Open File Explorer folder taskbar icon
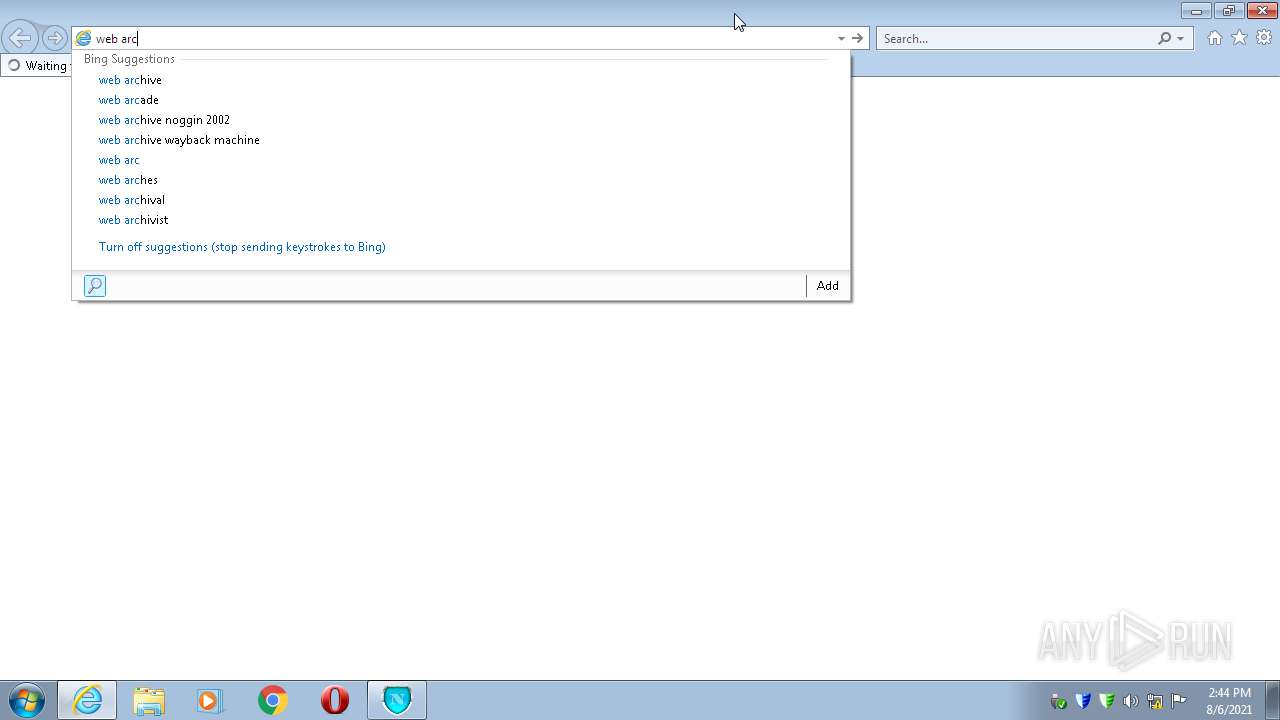The image size is (1280, 720). click(x=149, y=700)
